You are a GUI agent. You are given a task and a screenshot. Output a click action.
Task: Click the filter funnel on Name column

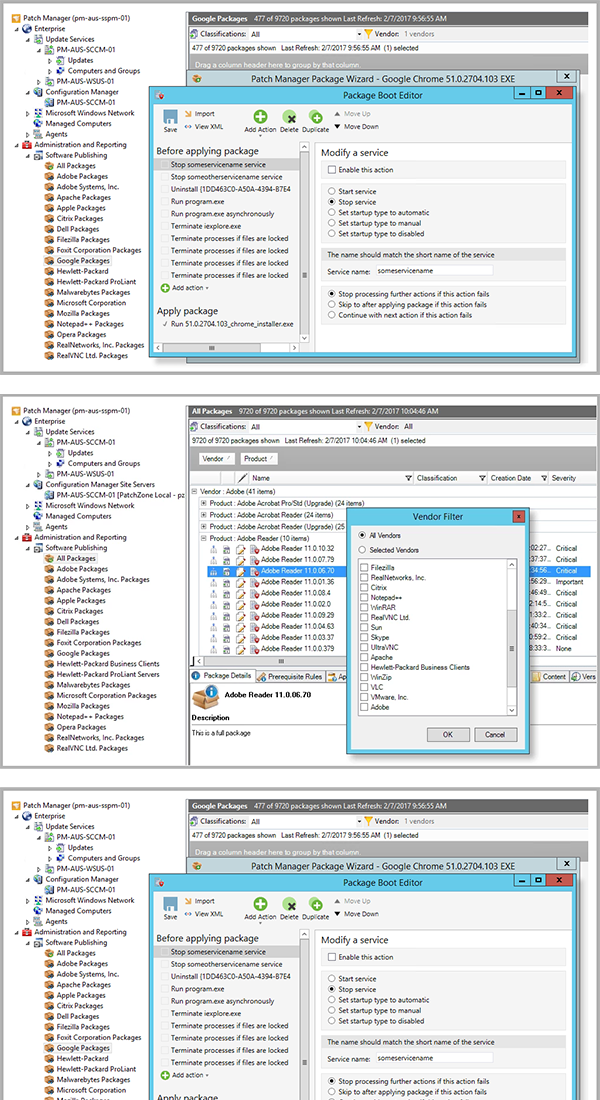[408, 478]
